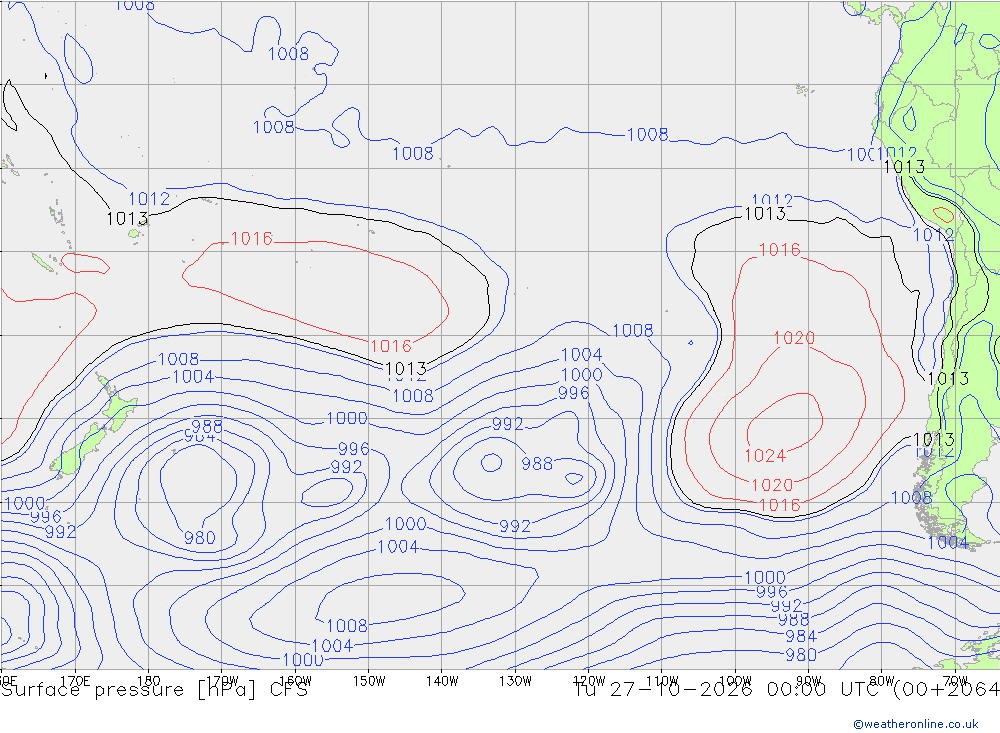The image size is (1000, 733).
Task: Click the 90W longitude label
Action: (809, 681)
